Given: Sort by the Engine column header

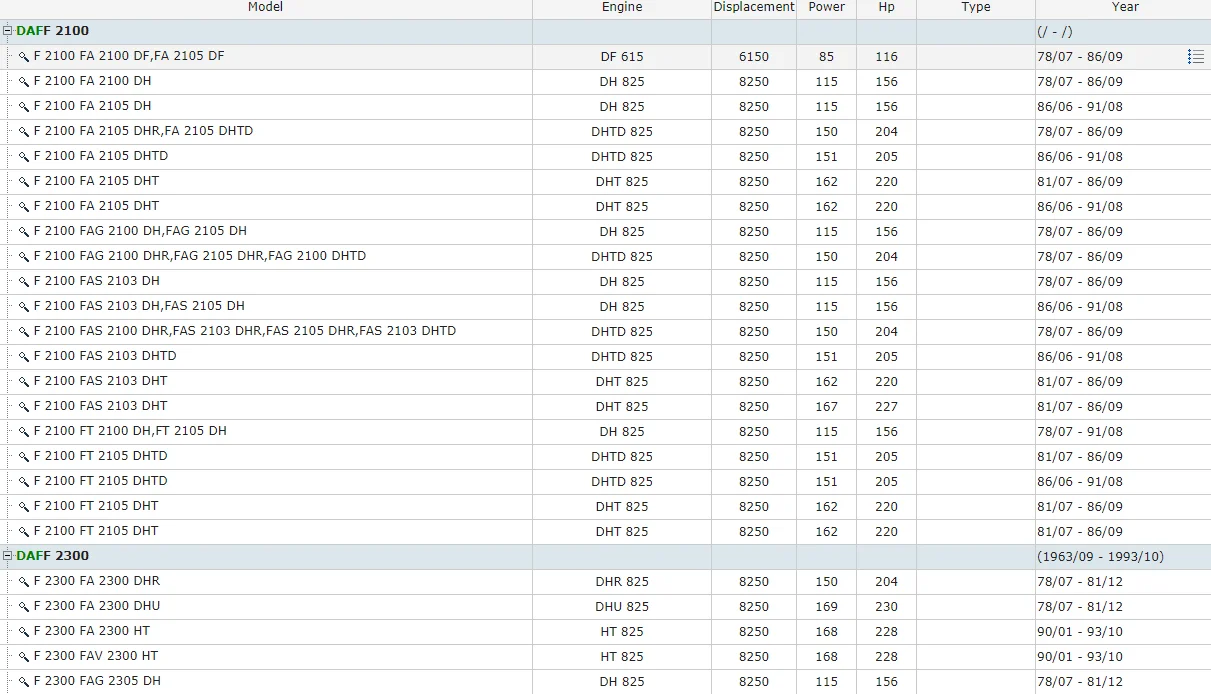Looking at the screenshot, I should pos(622,7).
